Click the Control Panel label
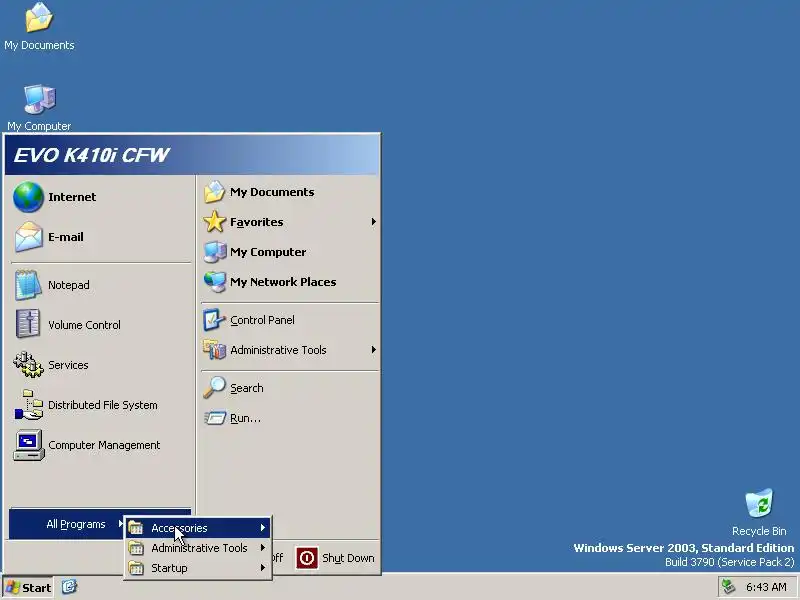800x600 pixels. pos(262,320)
